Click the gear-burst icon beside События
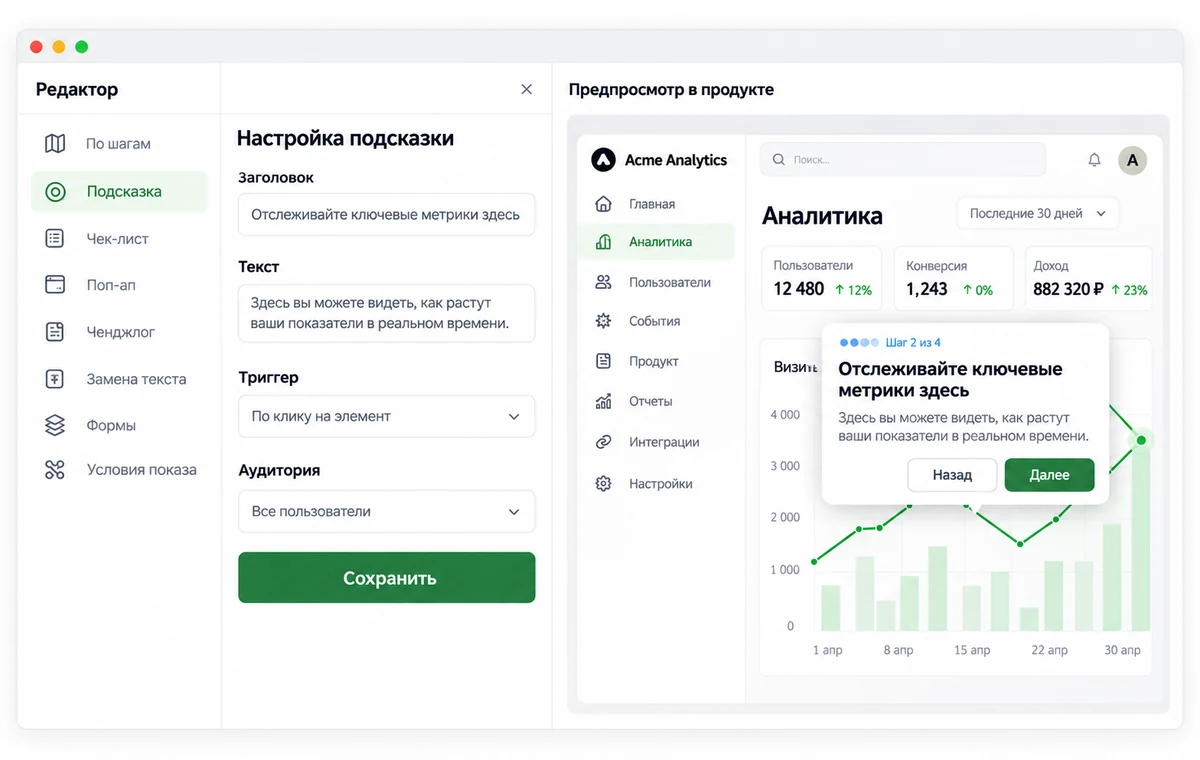The image size is (1200, 760). [x=603, y=321]
